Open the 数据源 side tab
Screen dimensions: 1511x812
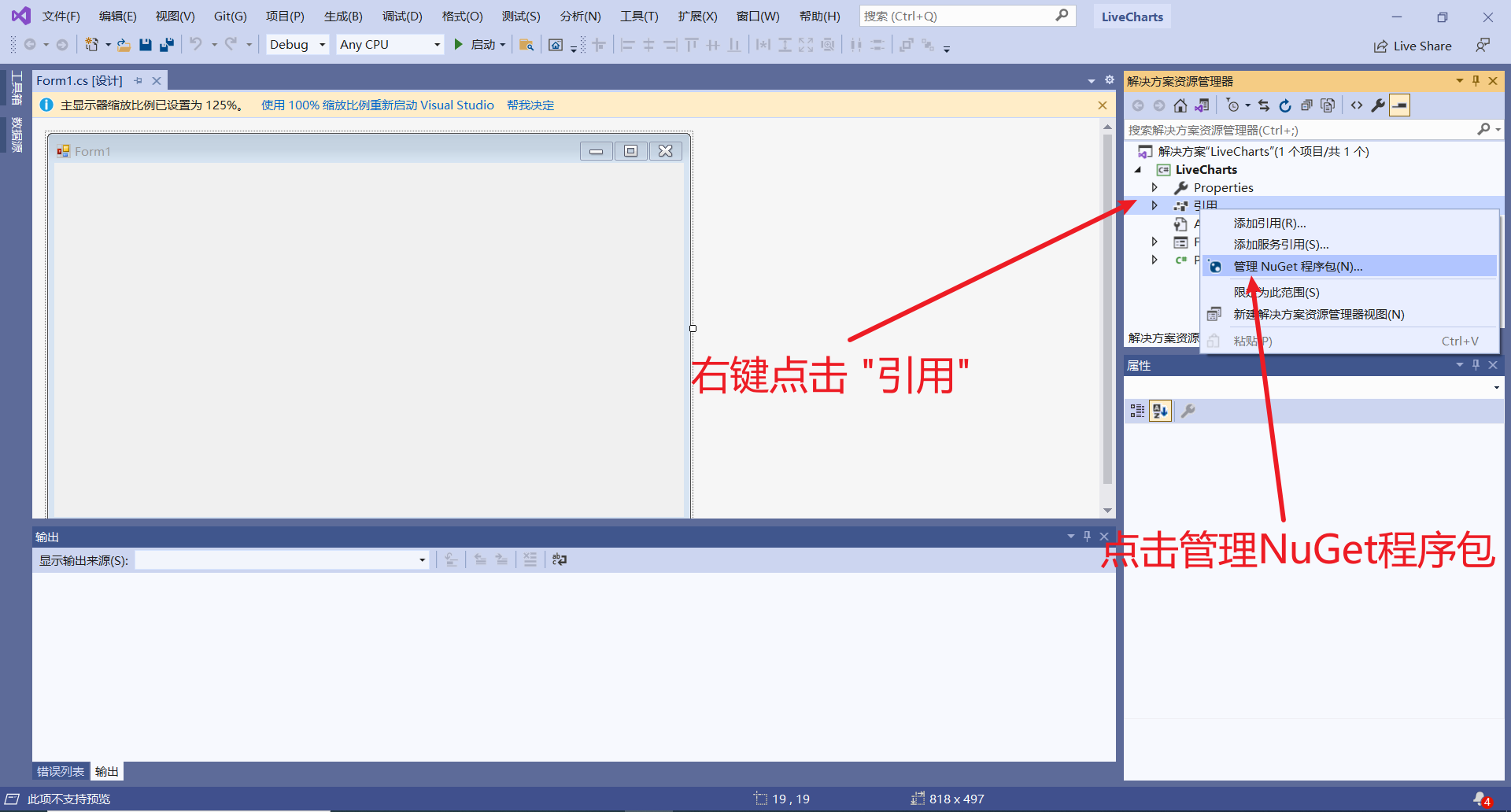[17, 135]
